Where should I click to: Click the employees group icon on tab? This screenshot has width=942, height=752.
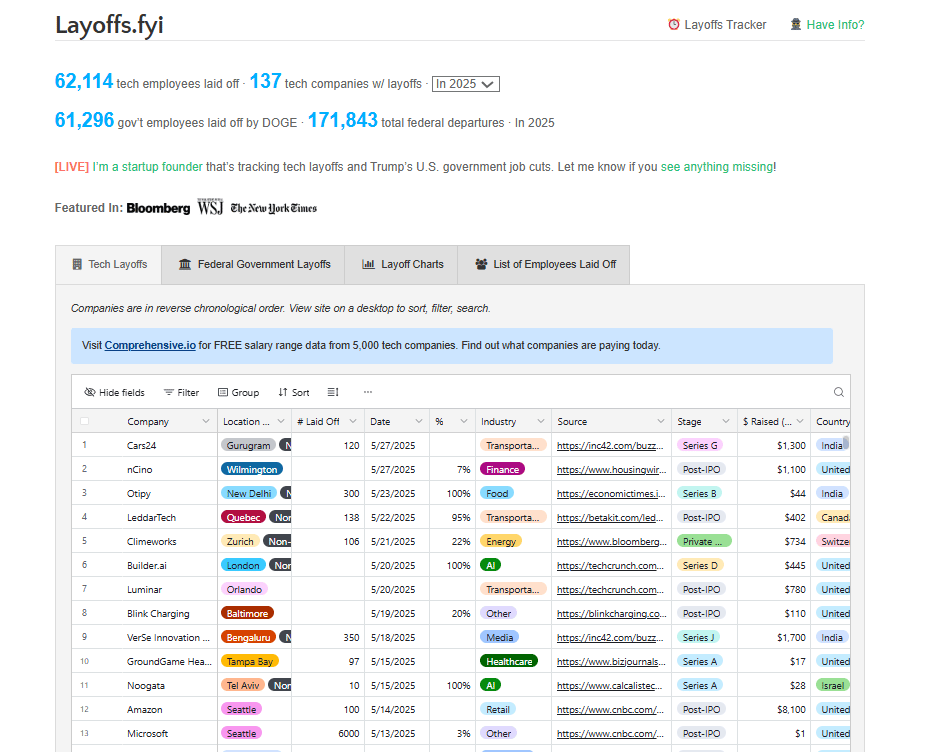click(481, 264)
